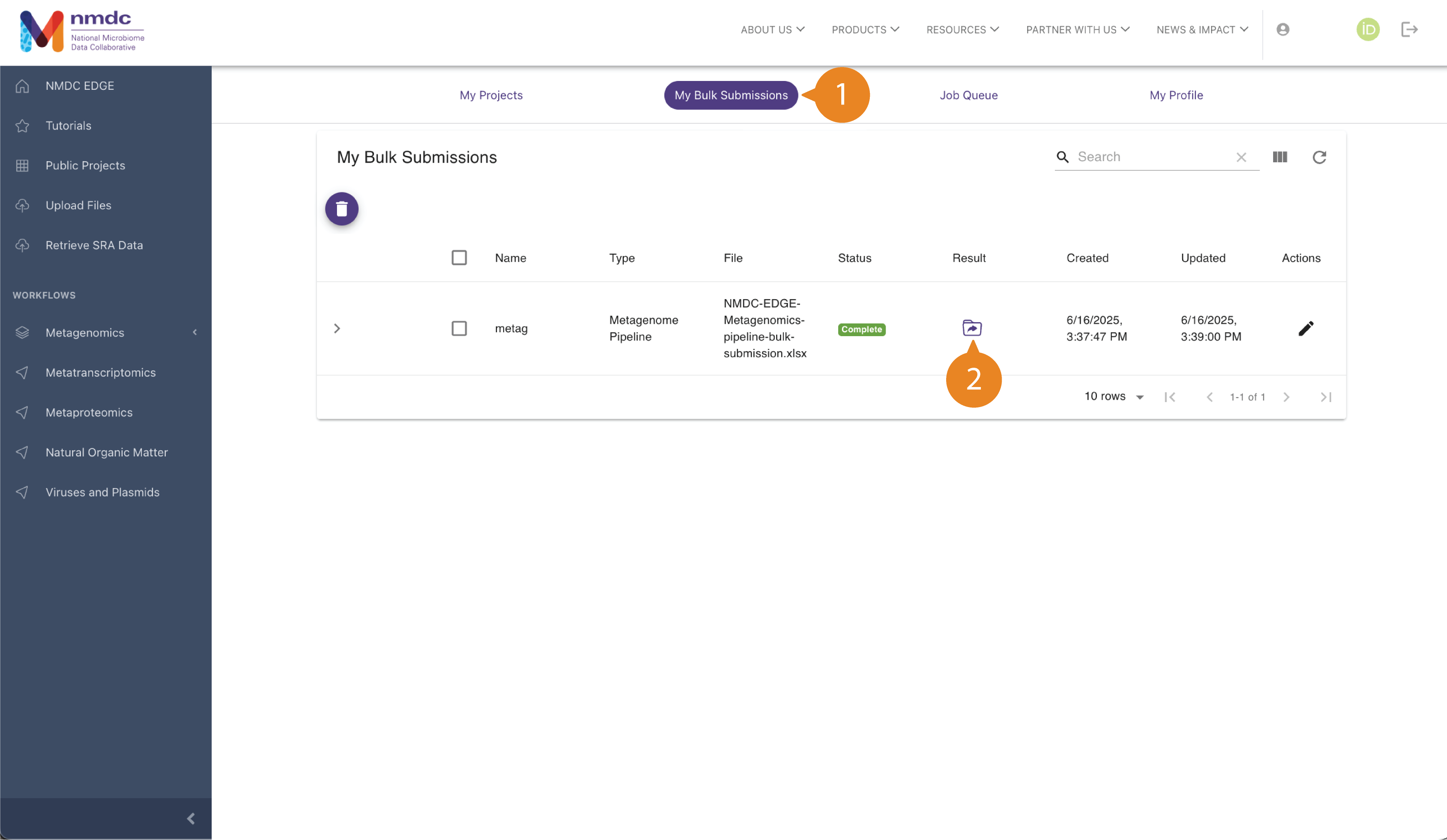Click the Retrieve SRA Data cloud icon

(22, 245)
